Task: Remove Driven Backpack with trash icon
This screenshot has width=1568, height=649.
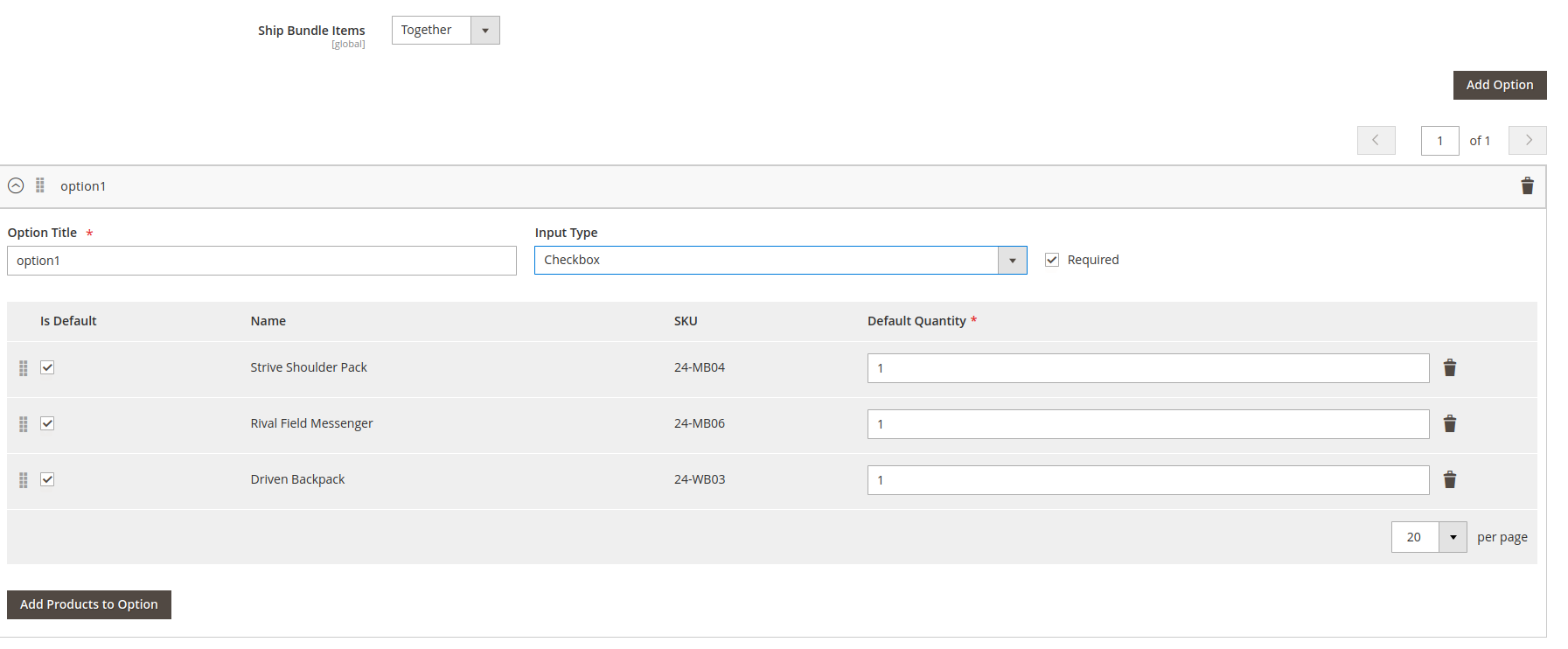Action: coord(1449,480)
